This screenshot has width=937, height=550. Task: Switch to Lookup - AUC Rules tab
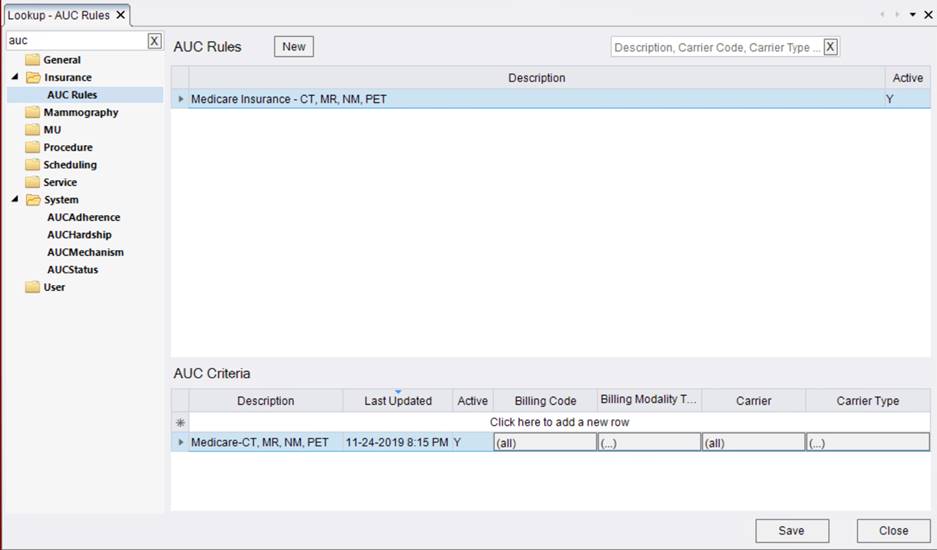[x=60, y=15]
